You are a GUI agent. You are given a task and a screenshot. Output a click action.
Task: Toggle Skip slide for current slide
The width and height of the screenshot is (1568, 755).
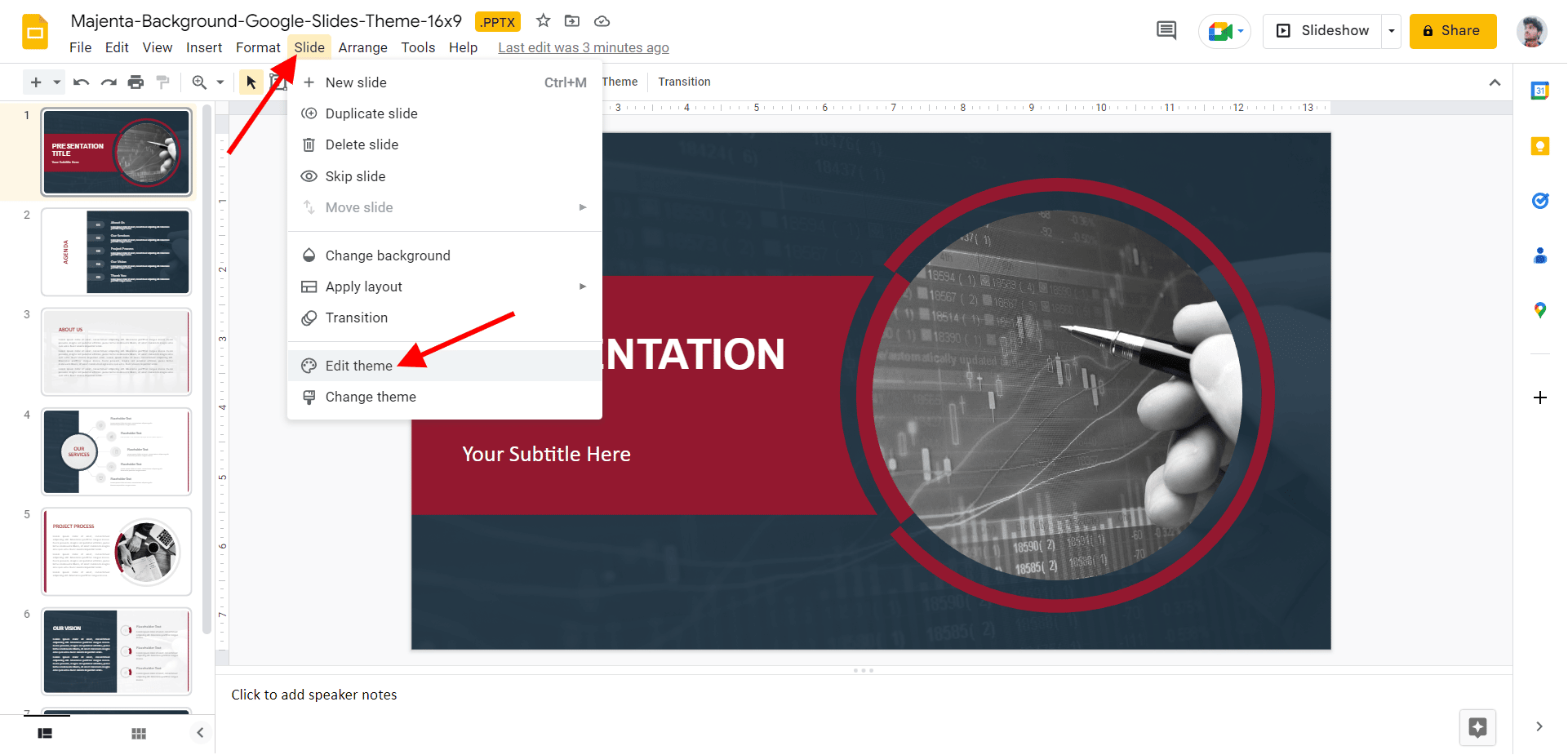coord(356,176)
